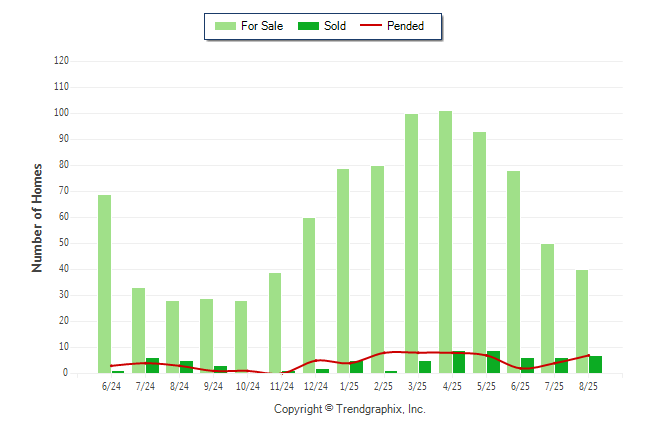Click the Copyright Trendgraphix, Inc. text
The height and width of the screenshot is (434, 646).
349,410
